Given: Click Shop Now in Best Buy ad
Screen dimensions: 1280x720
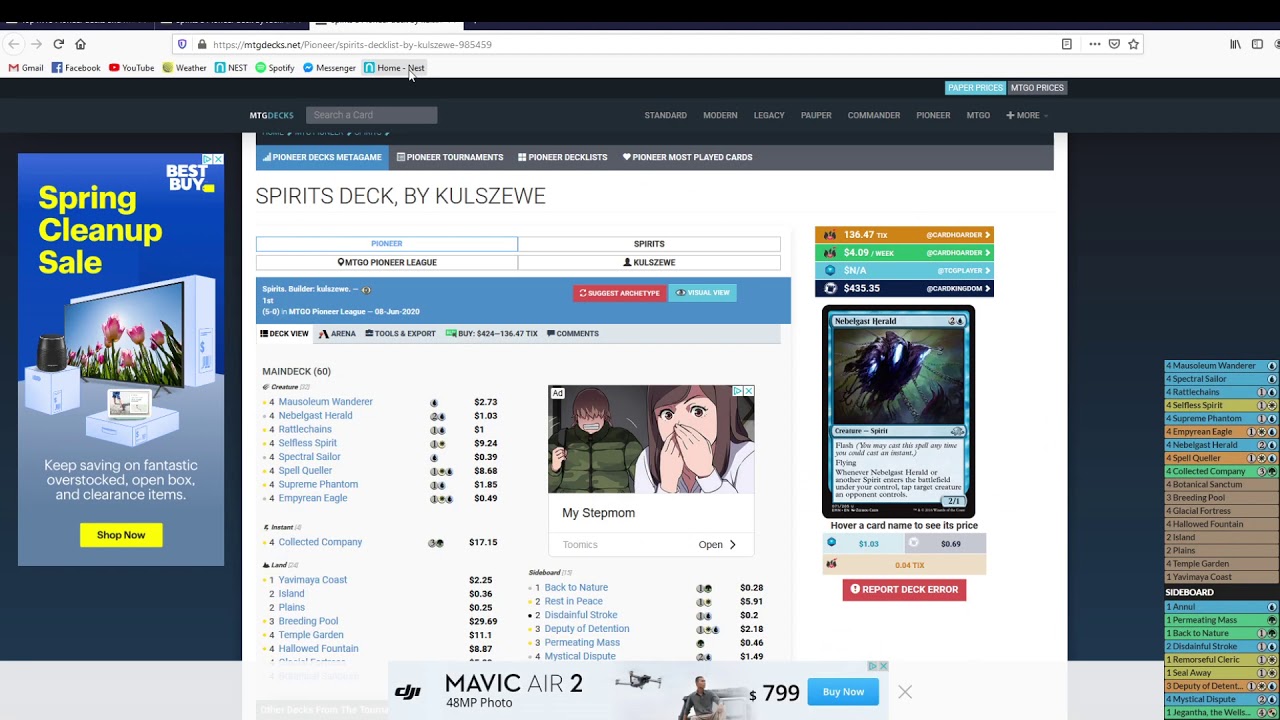Looking at the screenshot, I should (x=121, y=535).
